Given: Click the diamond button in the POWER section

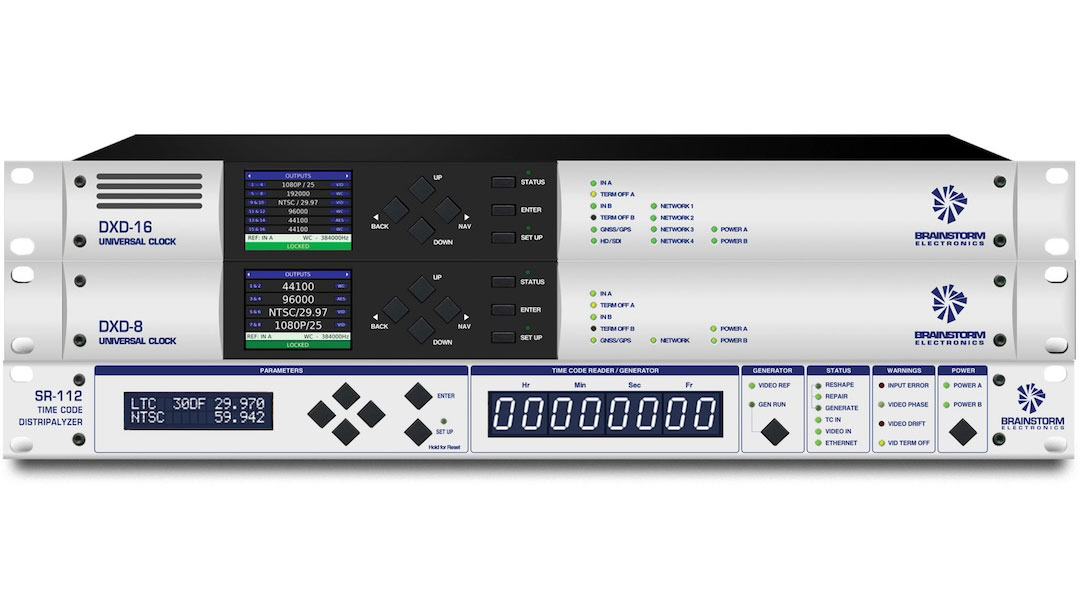Looking at the screenshot, I should pos(963,432).
